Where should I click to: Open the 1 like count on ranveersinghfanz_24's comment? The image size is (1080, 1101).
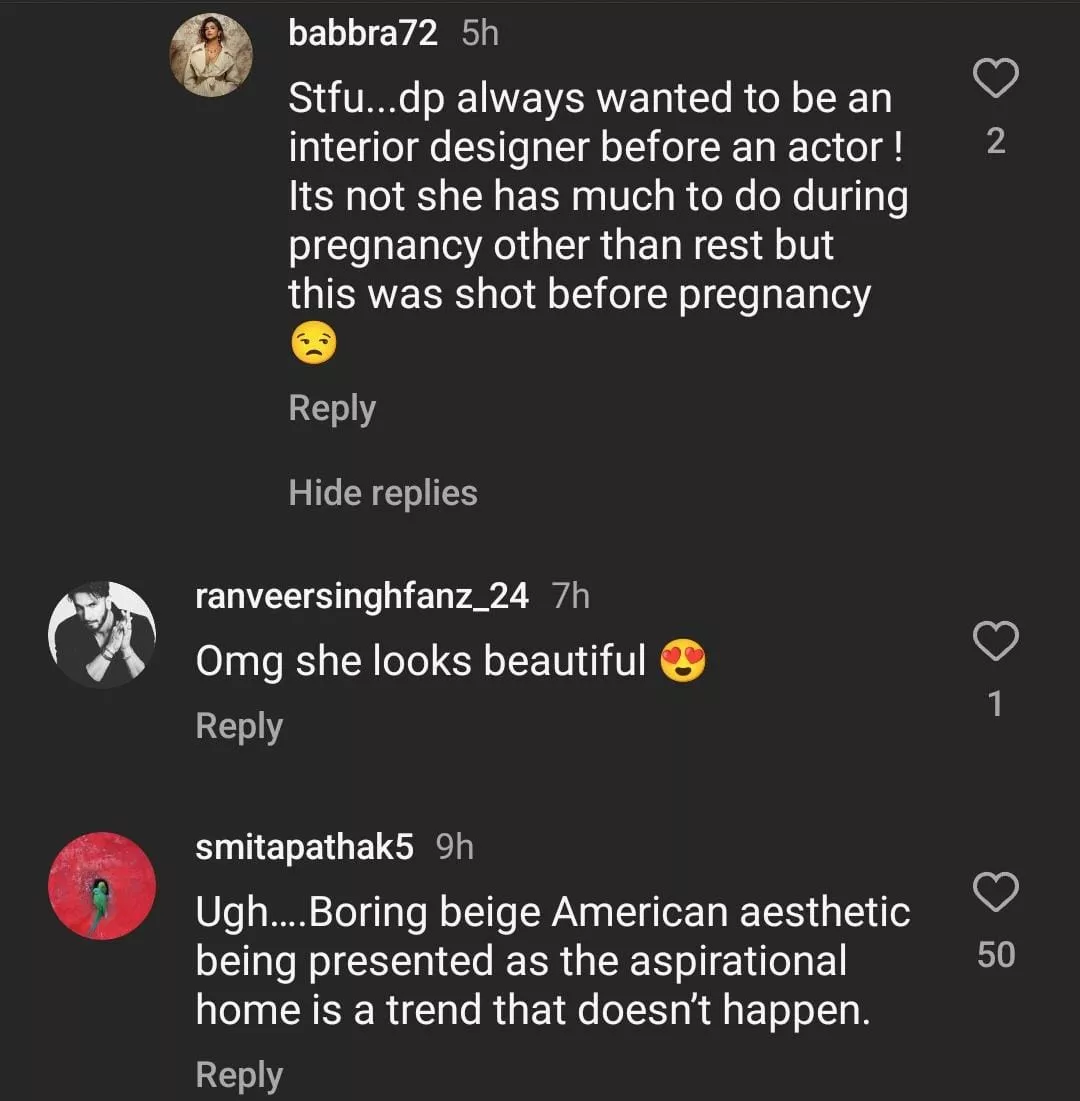995,705
